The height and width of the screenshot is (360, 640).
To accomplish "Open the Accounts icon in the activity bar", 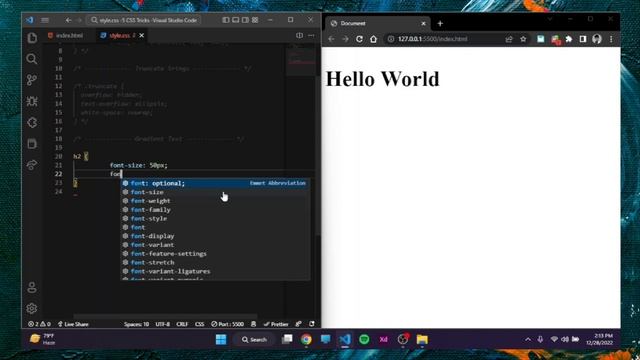I will [x=32, y=287].
